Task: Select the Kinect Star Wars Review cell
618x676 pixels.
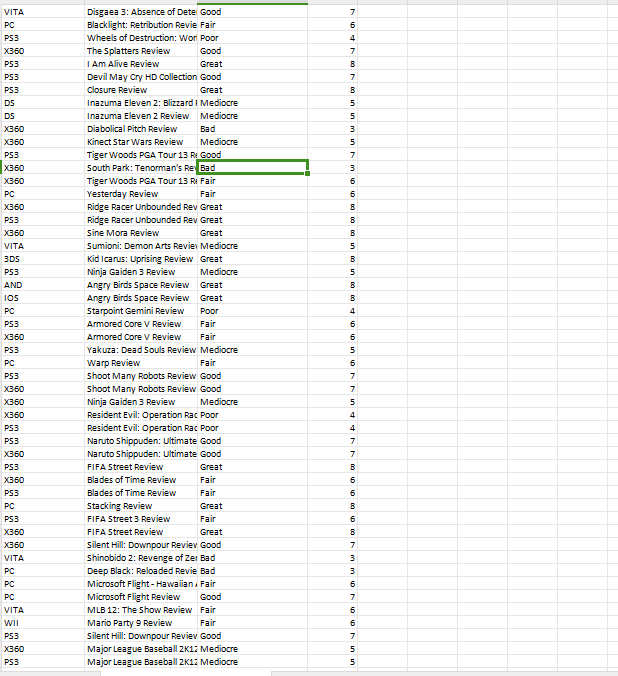Action: pos(141,142)
